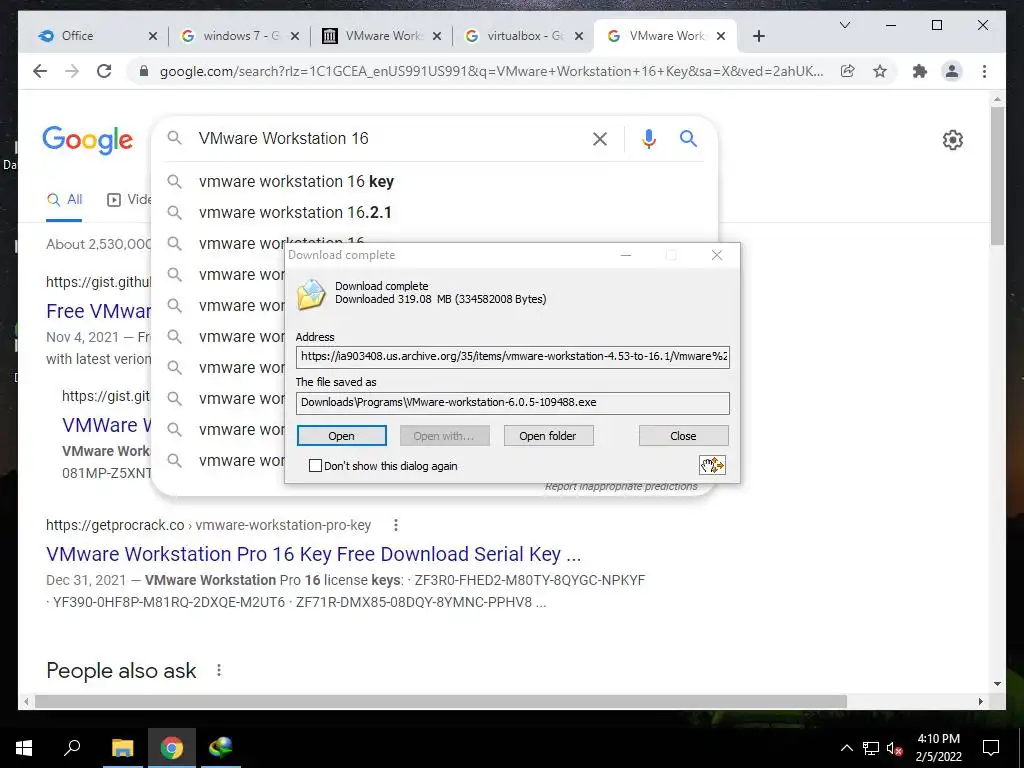This screenshot has width=1024, height=768.
Task: Open three-dot options for getprocrack result
Action: [395, 524]
